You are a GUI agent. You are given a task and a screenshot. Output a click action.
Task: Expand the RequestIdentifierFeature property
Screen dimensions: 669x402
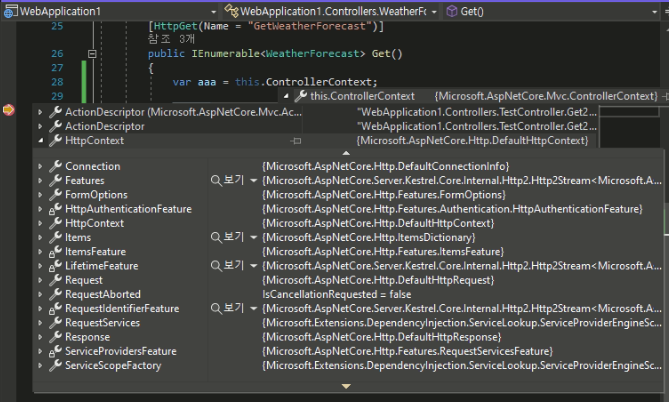40,309
